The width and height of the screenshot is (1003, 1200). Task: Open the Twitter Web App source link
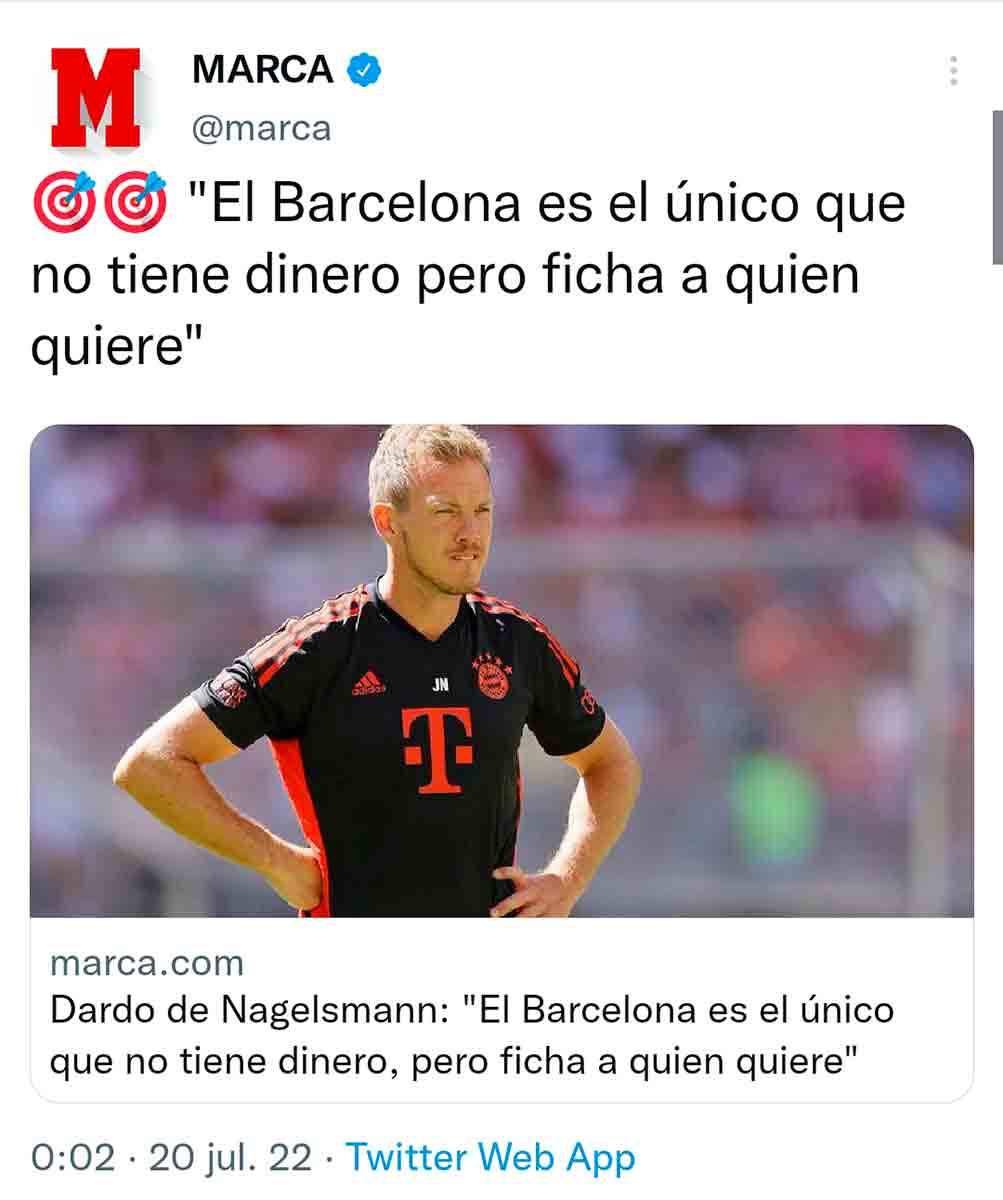pos(490,1158)
